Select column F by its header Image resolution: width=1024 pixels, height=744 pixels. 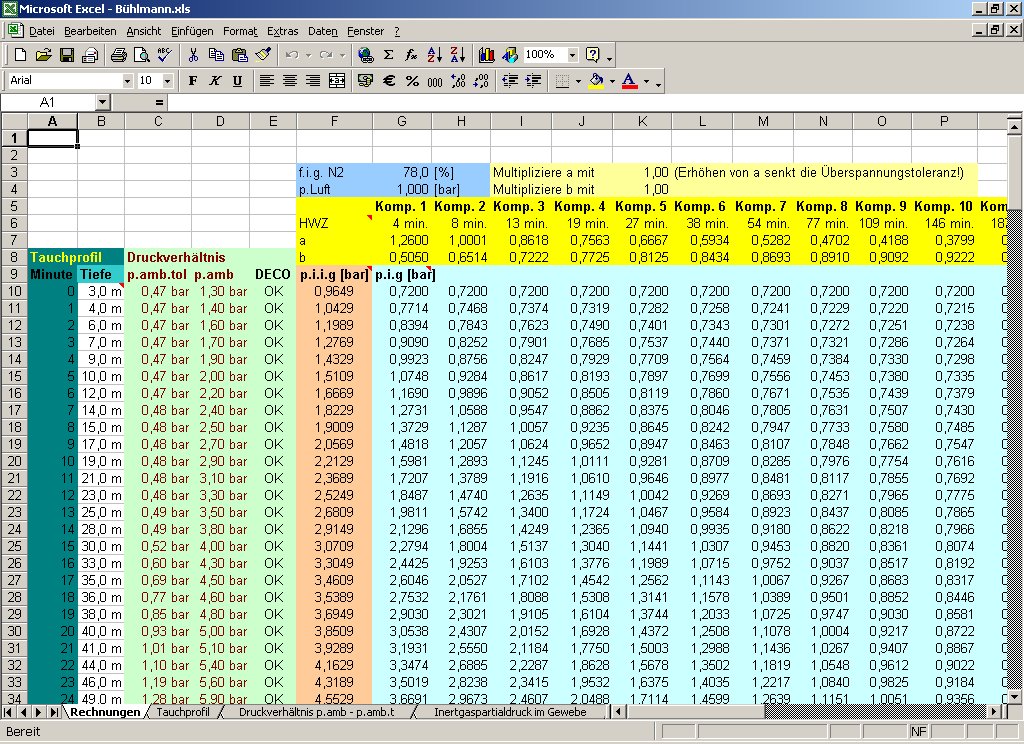point(334,121)
